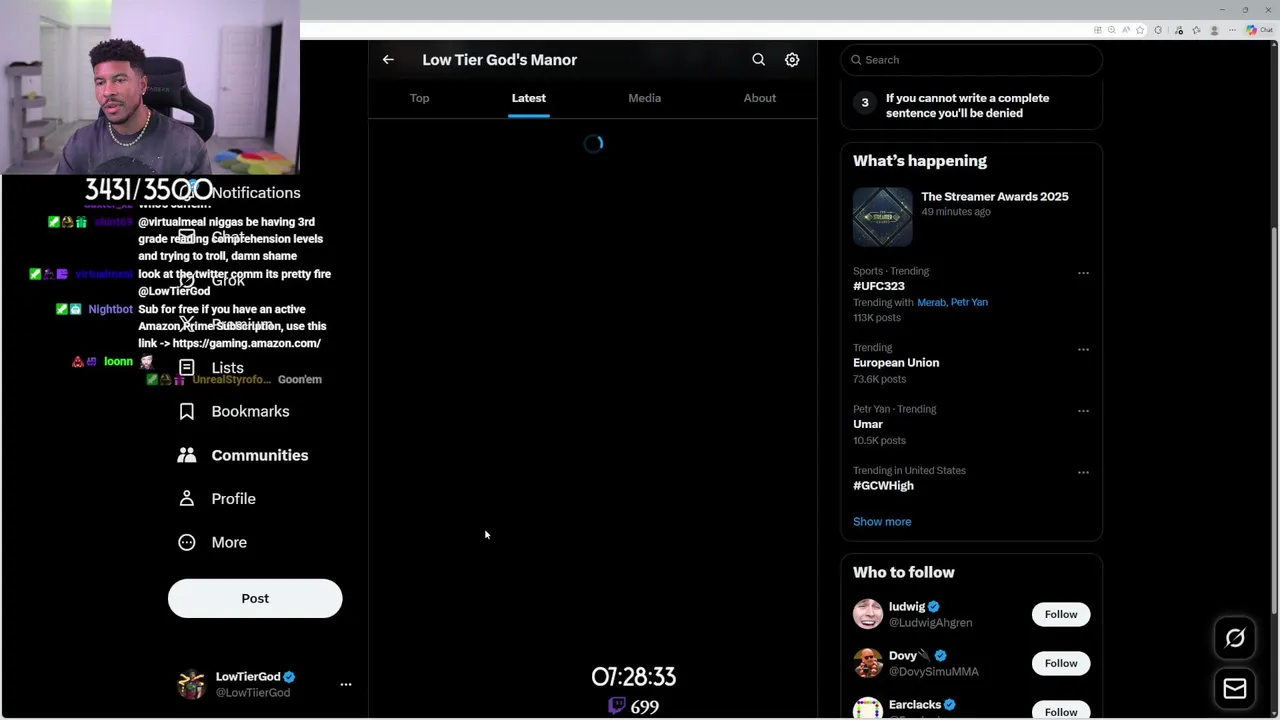Follow Earclacks
This screenshot has height=720, width=1280.
pos(1061,710)
